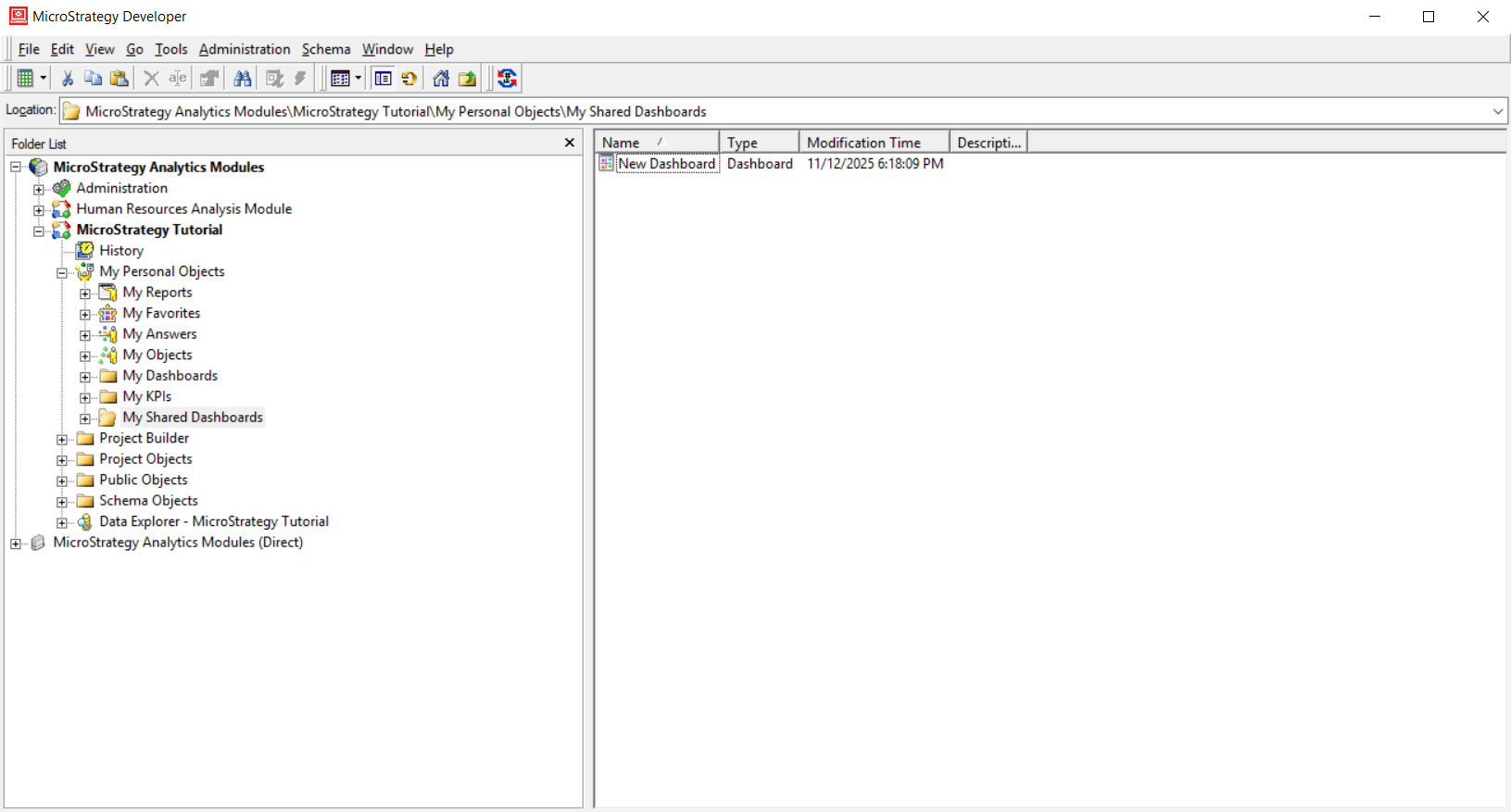Select the My Answers folder icon
The height and width of the screenshot is (812, 1511).
coord(108,334)
